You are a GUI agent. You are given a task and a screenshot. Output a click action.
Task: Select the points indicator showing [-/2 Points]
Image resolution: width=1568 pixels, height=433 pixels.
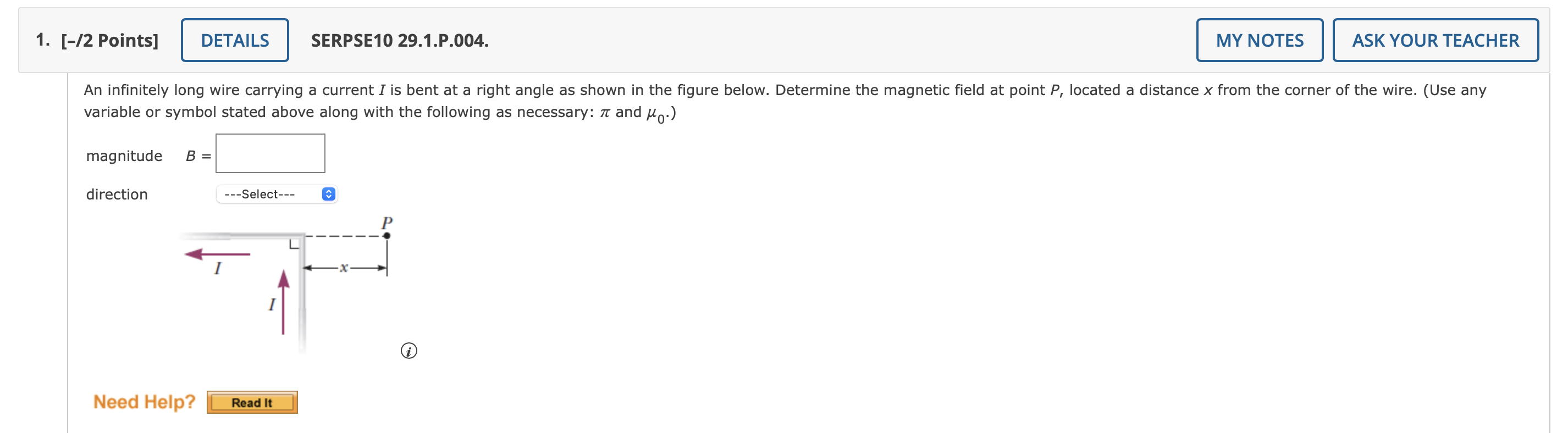click(110, 40)
